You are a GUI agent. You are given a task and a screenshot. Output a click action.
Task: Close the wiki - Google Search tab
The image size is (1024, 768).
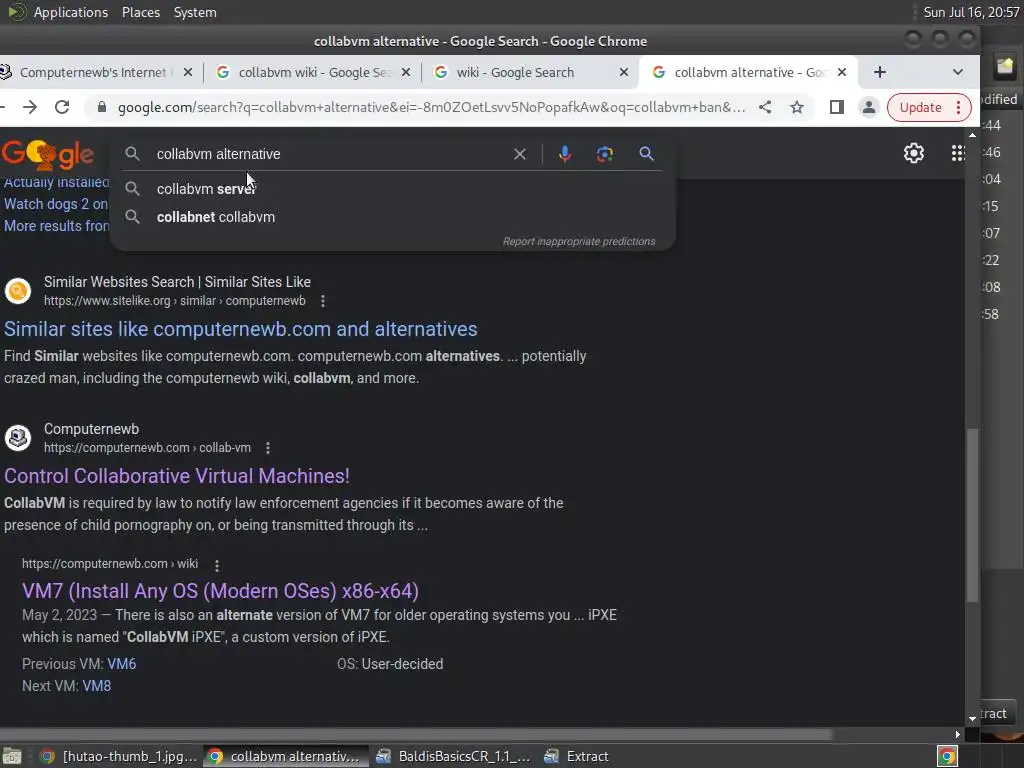[624, 72]
